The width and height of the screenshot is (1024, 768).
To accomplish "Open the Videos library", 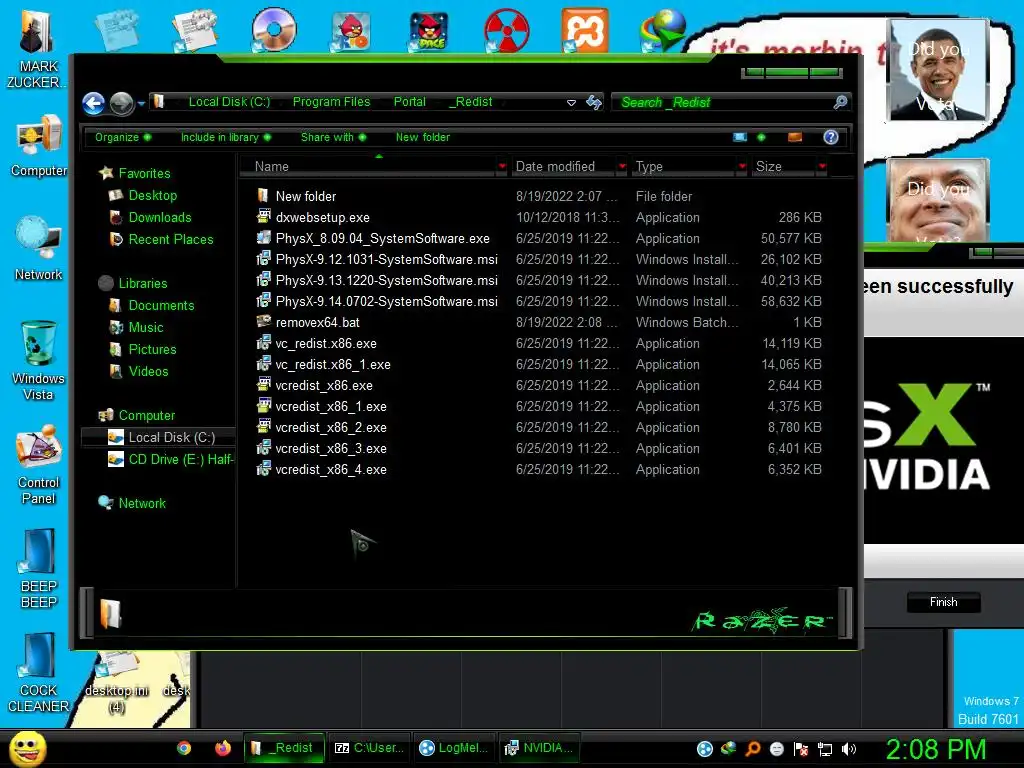I will (x=148, y=372).
